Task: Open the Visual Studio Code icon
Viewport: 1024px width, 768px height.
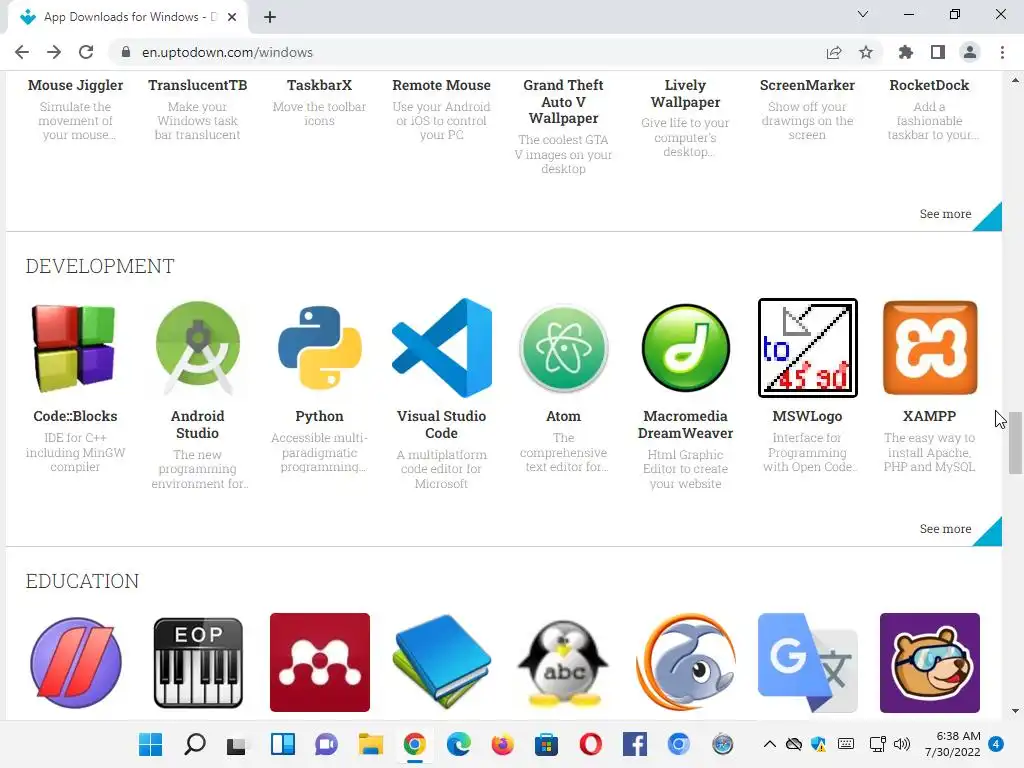Action: pos(441,347)
